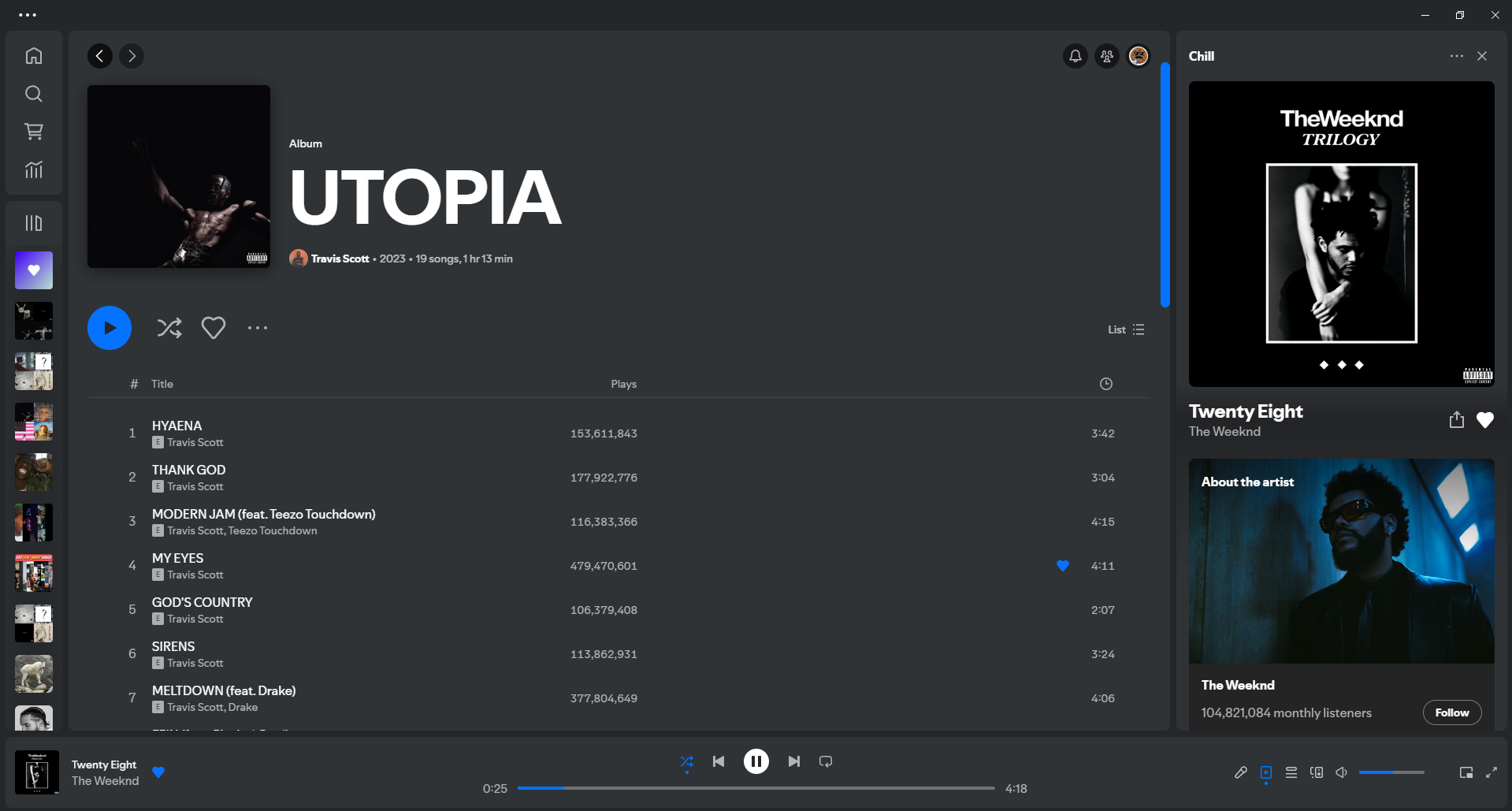Unlike Twenty Eight in the right panel
Viewport: 1512px width, 811px height.
tap(1485, 420)
